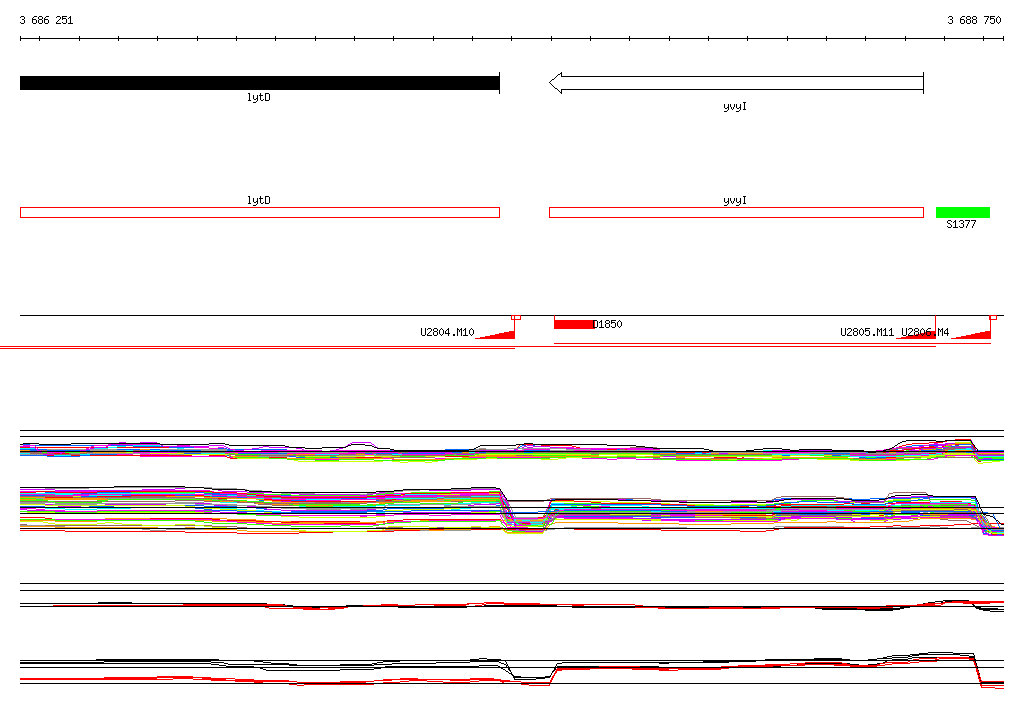This screenshot has width=1024, height=714.
Task: Click the small red terminator square near U2804.M10
Action: click(x=516, y=317)
